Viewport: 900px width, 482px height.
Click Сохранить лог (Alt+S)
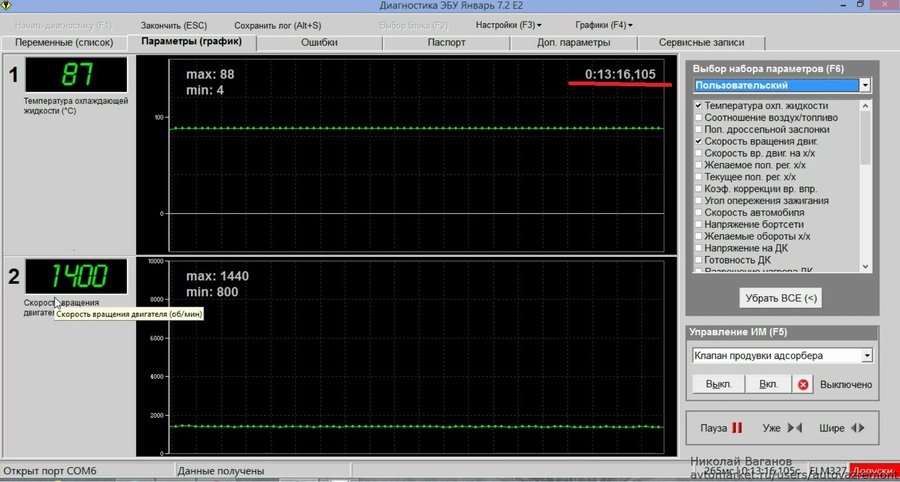(278, 25)
